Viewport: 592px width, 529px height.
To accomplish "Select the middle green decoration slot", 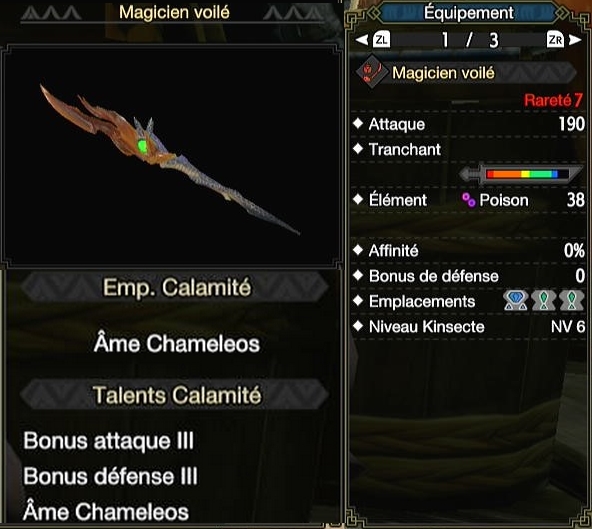I will 543,301.
